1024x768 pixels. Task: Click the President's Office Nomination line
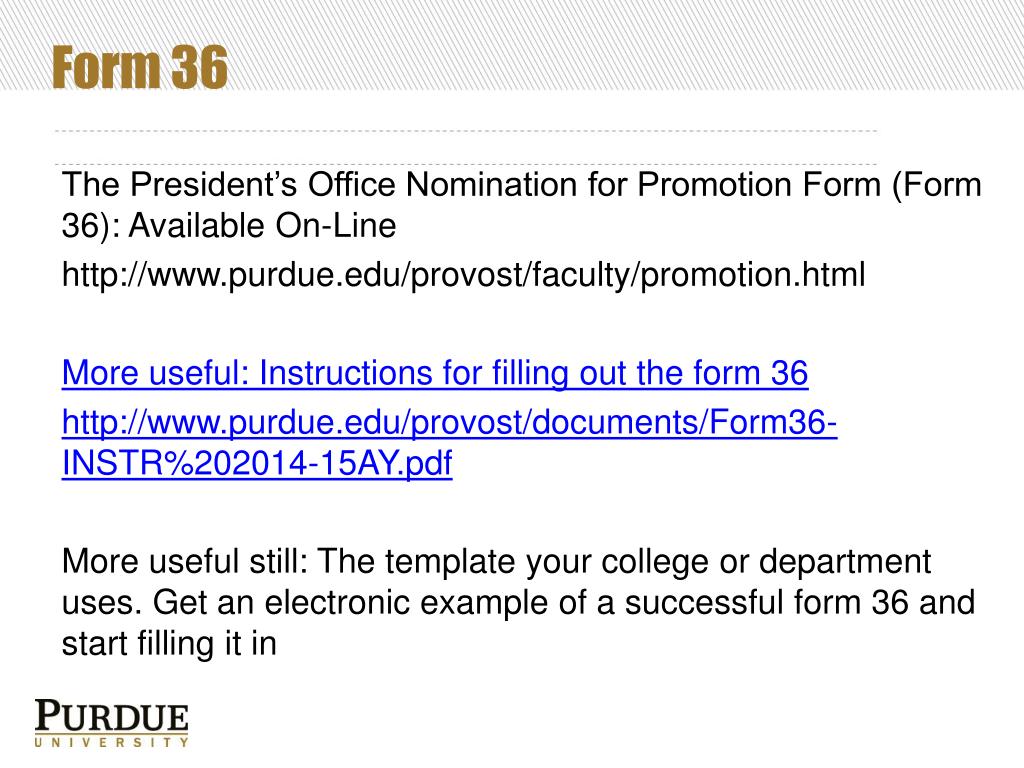click(522, 185)
